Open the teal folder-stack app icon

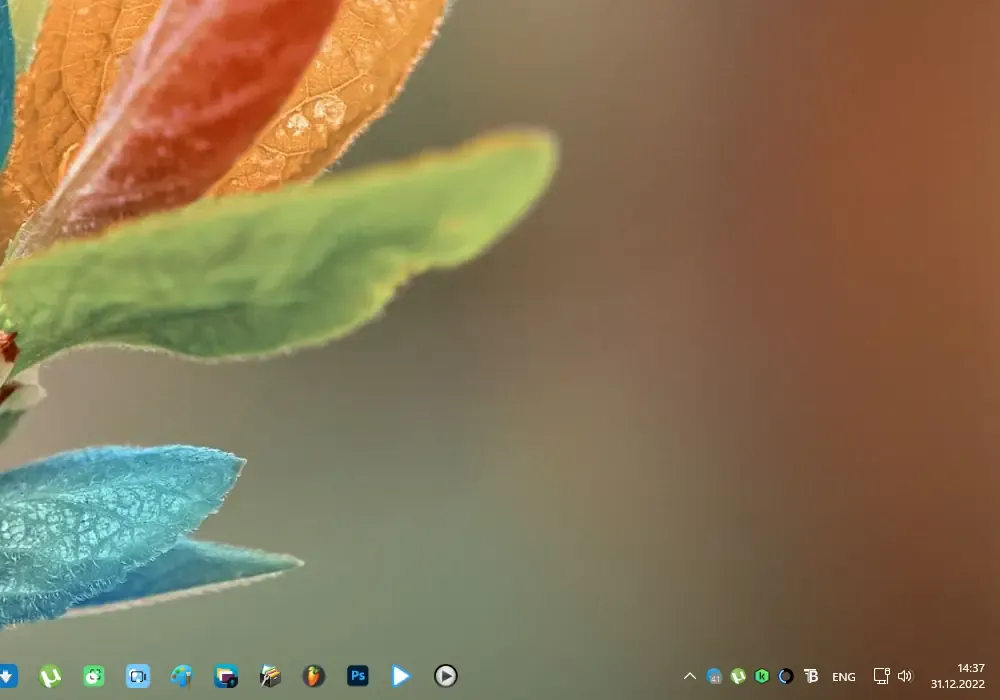(x=226, y=676)
